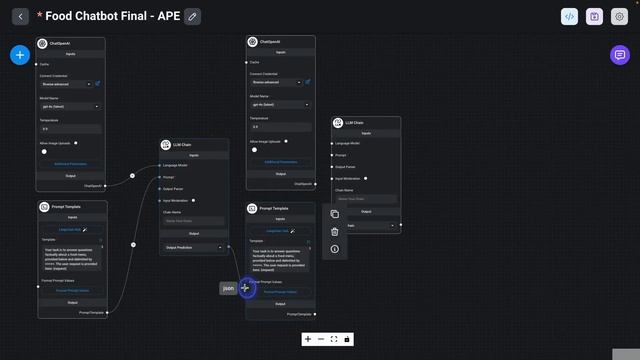Screen dimensions: 640x360
Task: Click the Output Parser handle on connected LLM Chain
Action: pyautogui.click(x=160, y=189)
